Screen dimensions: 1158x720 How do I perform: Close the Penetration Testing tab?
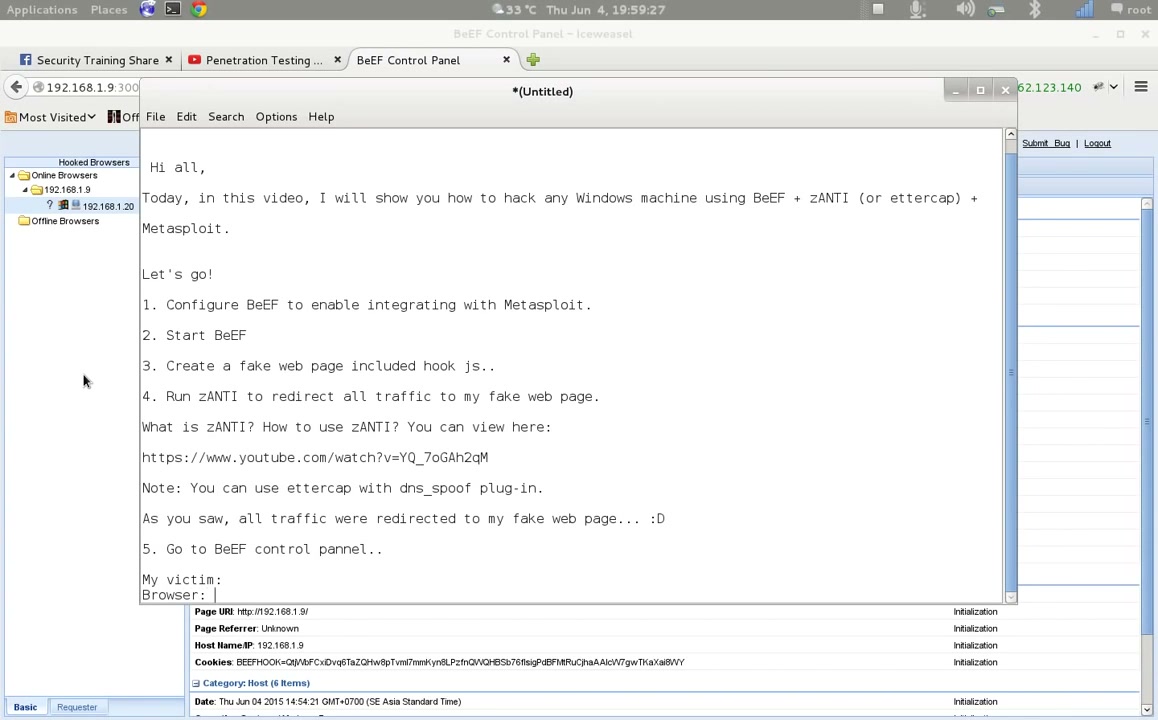click(338, 60)
